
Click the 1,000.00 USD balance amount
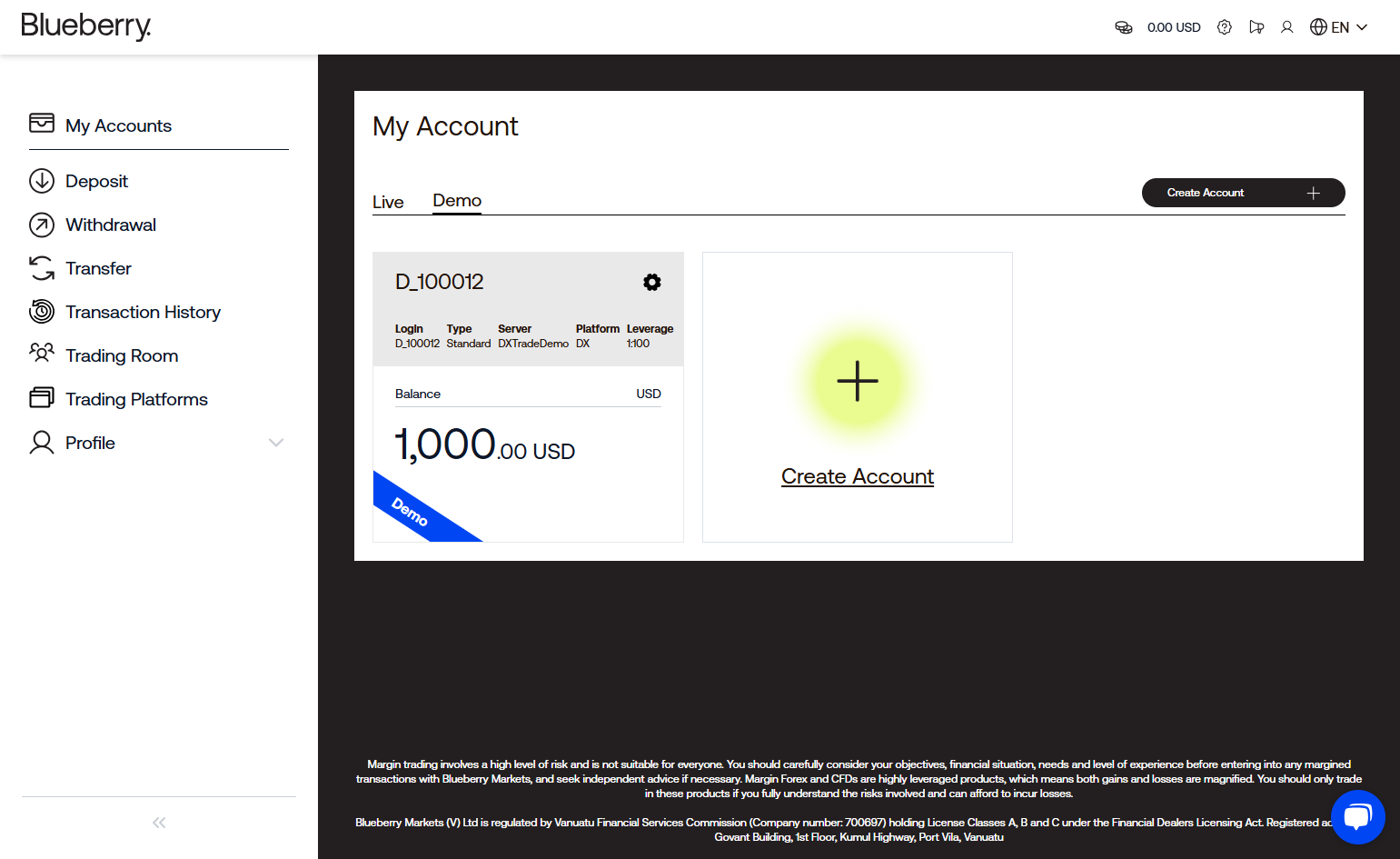tap(485, 445)
